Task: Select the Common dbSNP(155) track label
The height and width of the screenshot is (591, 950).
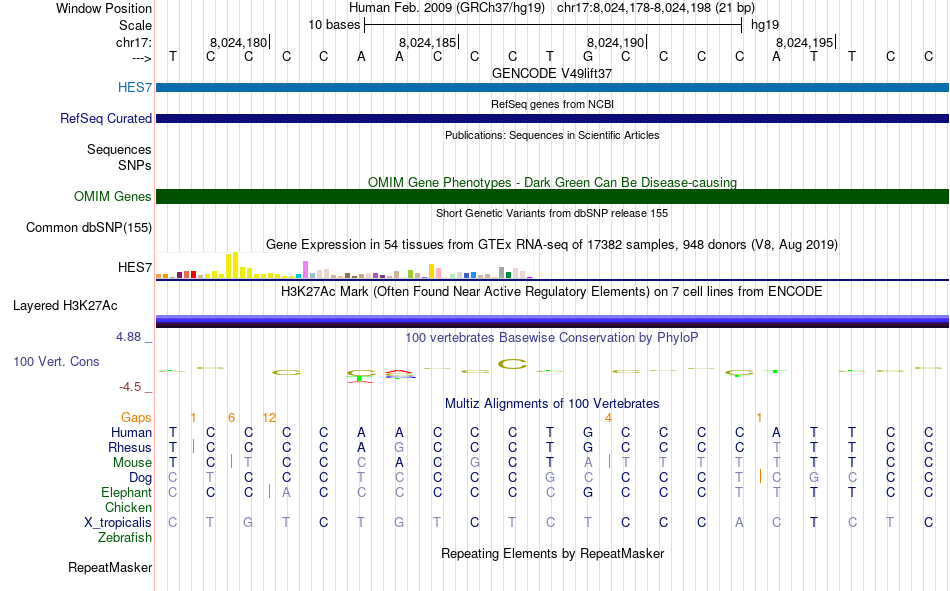Action: pos(88,227)
